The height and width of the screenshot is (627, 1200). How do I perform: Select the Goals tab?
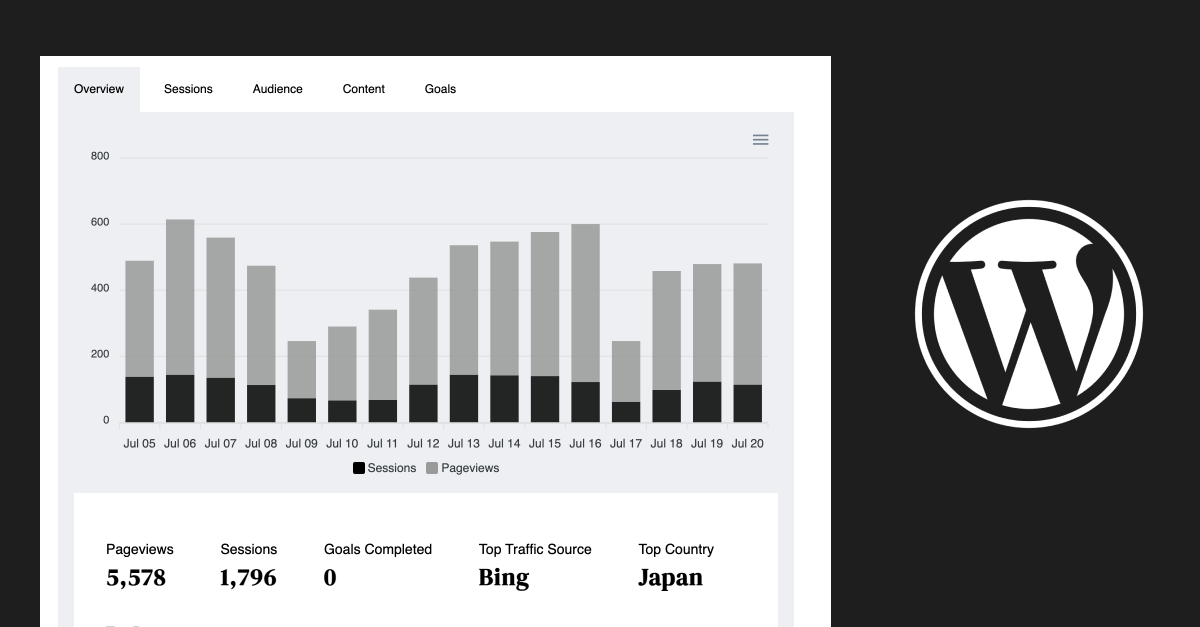pos(440,89)
